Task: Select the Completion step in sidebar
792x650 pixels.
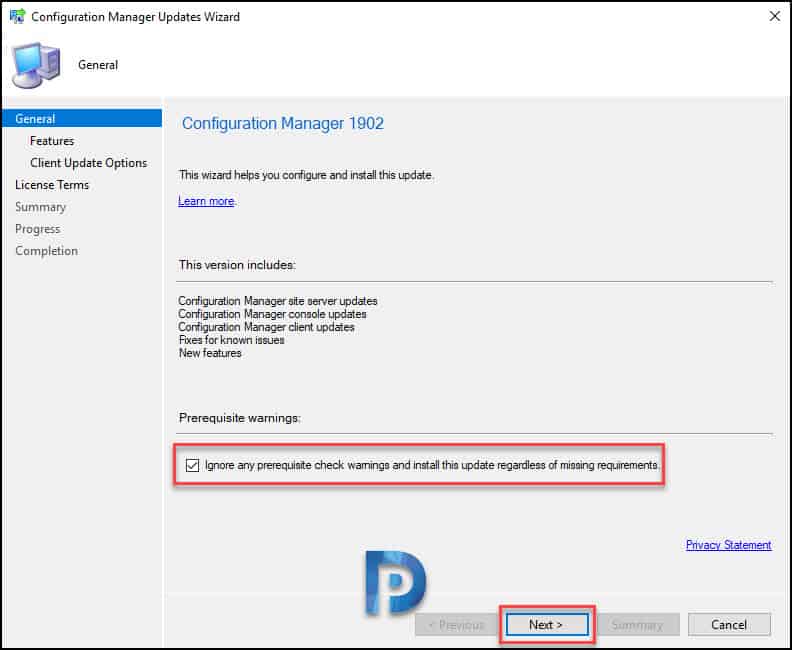Action: point(46,251)
